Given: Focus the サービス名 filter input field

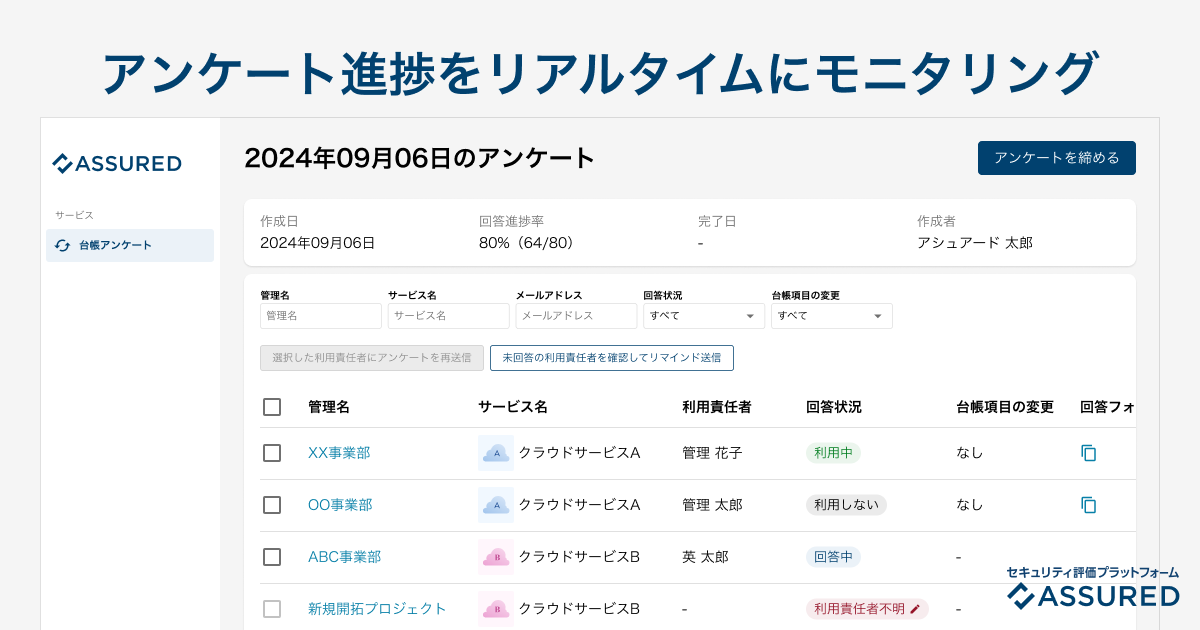Looking at the screenshot, I should (449, 316).
